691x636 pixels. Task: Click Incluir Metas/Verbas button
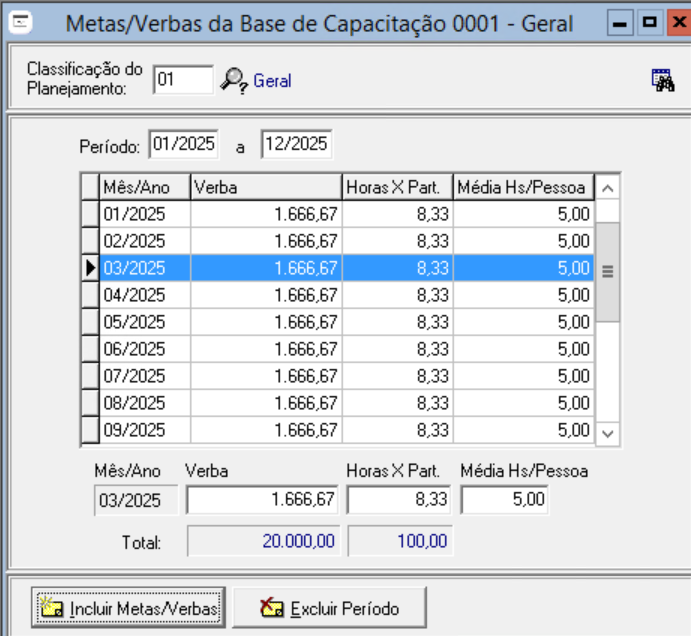point(127,608)
